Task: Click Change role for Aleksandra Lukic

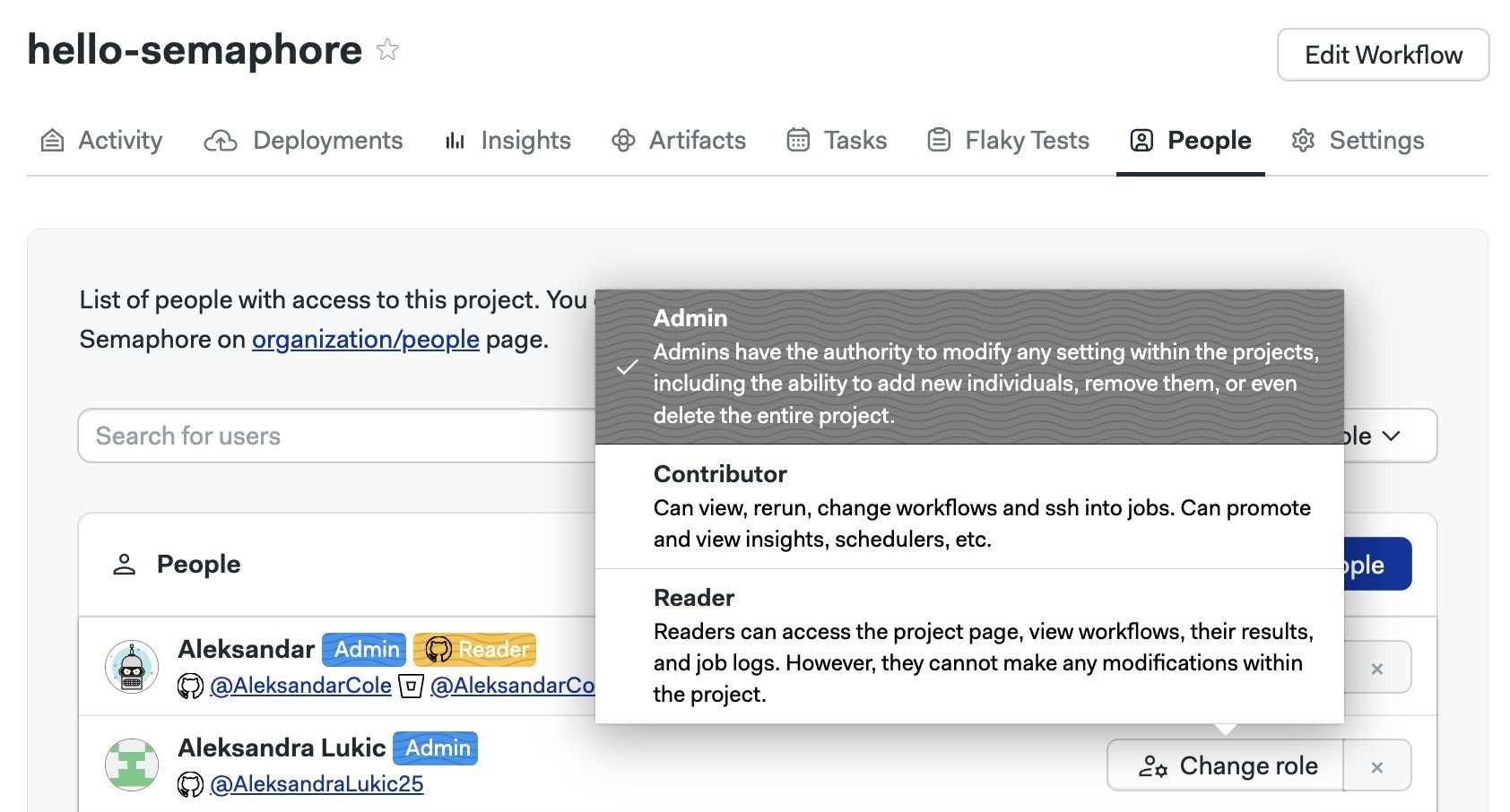Action: [1226, 765]
